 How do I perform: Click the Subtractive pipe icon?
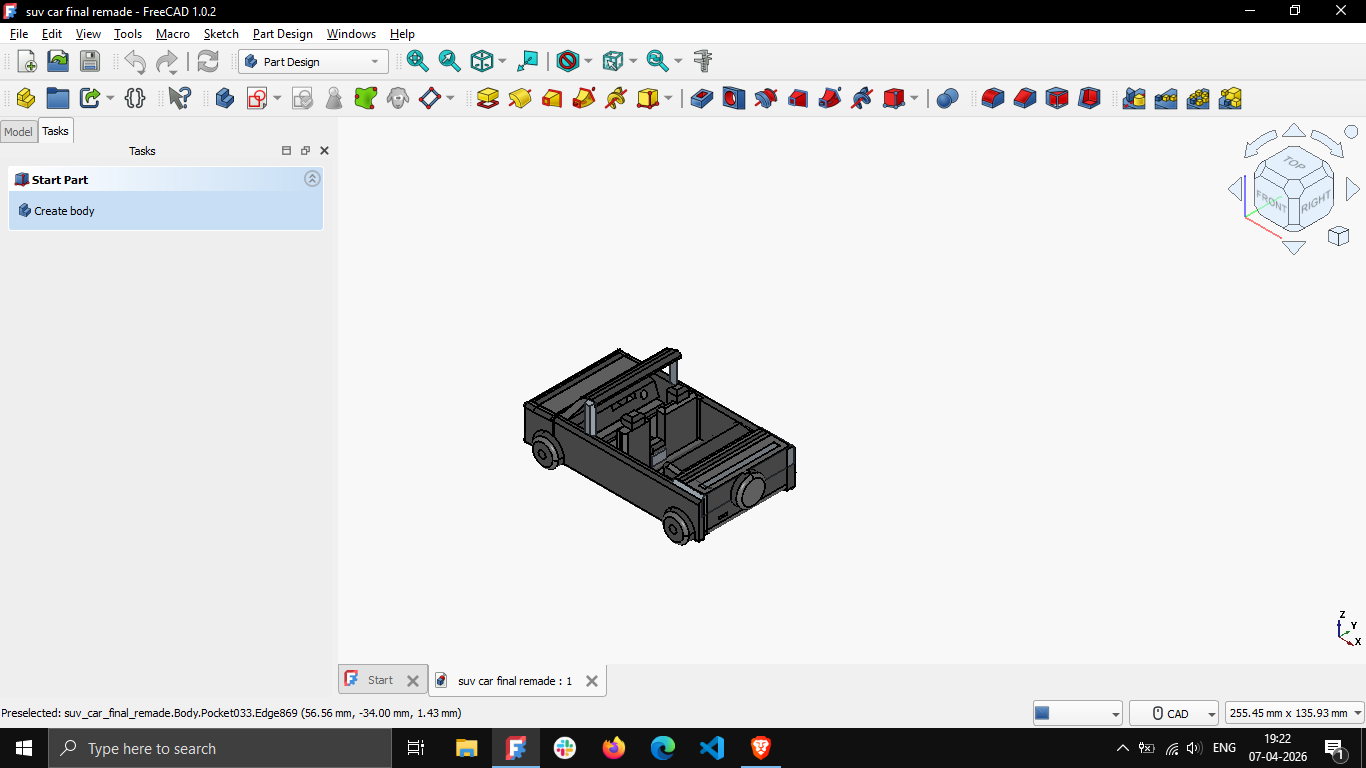click(830, 98)
